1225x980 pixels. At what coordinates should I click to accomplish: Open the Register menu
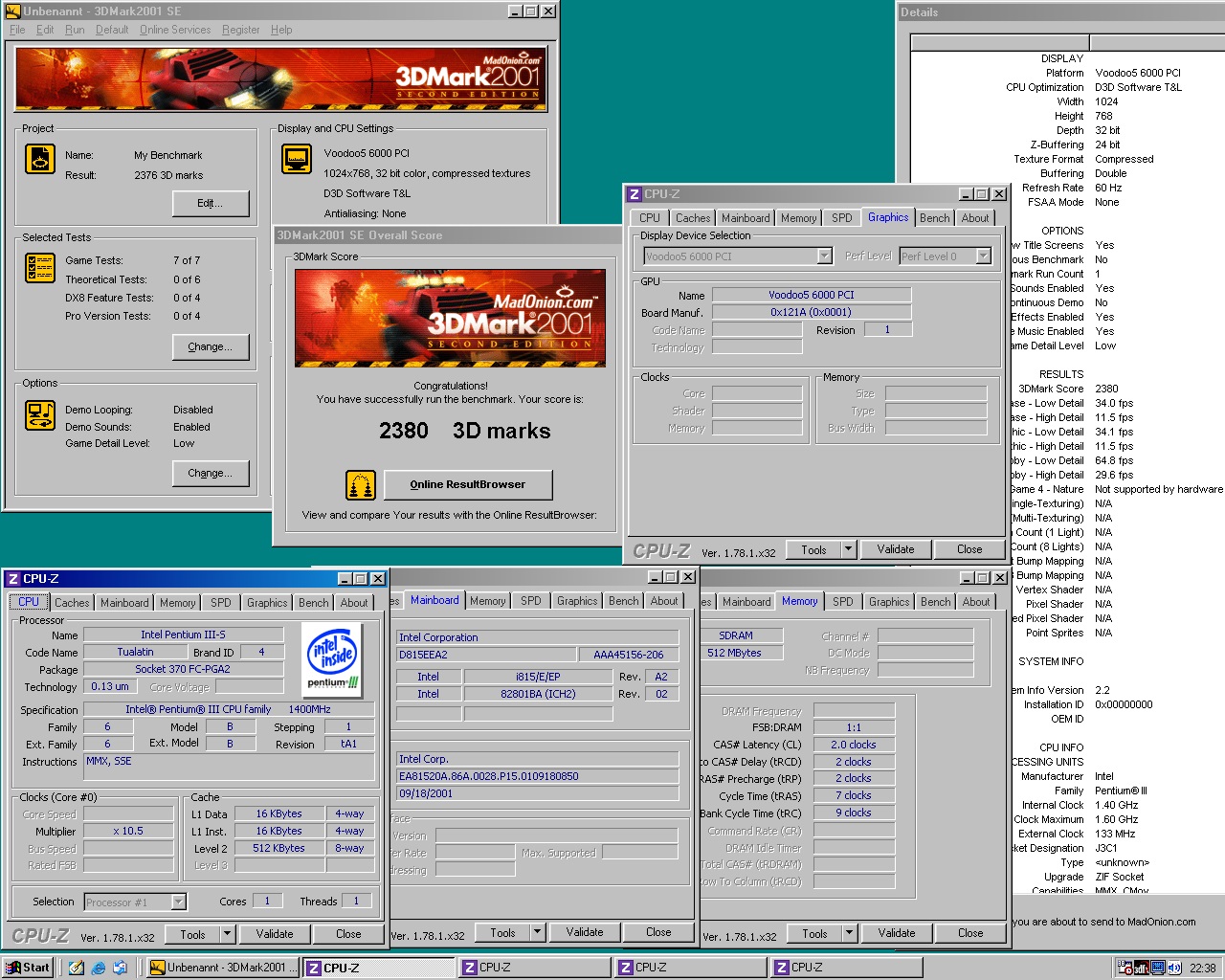[240, 30]
